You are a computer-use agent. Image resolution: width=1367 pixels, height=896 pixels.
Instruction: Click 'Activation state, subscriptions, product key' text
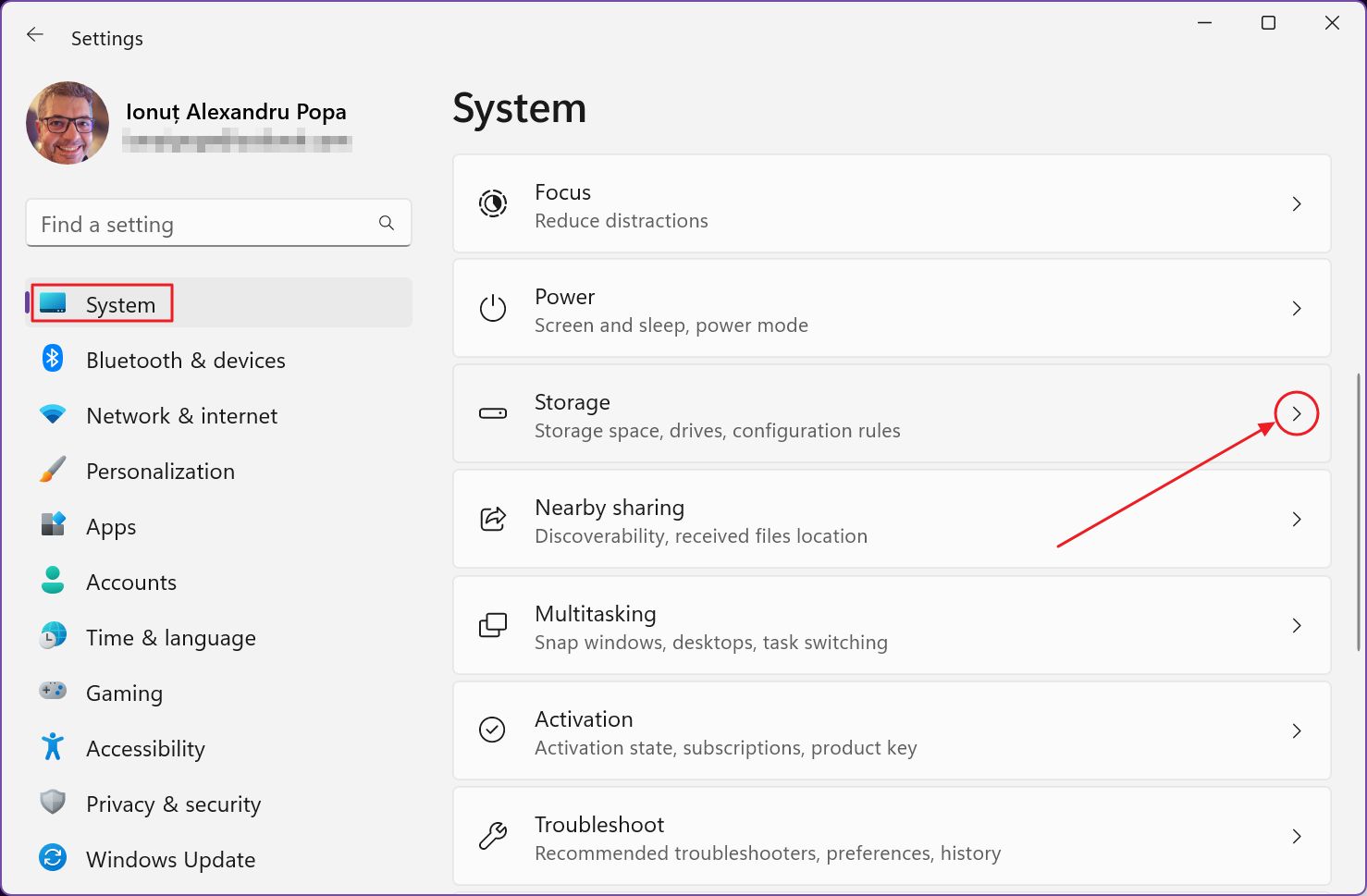click(726, 747)
